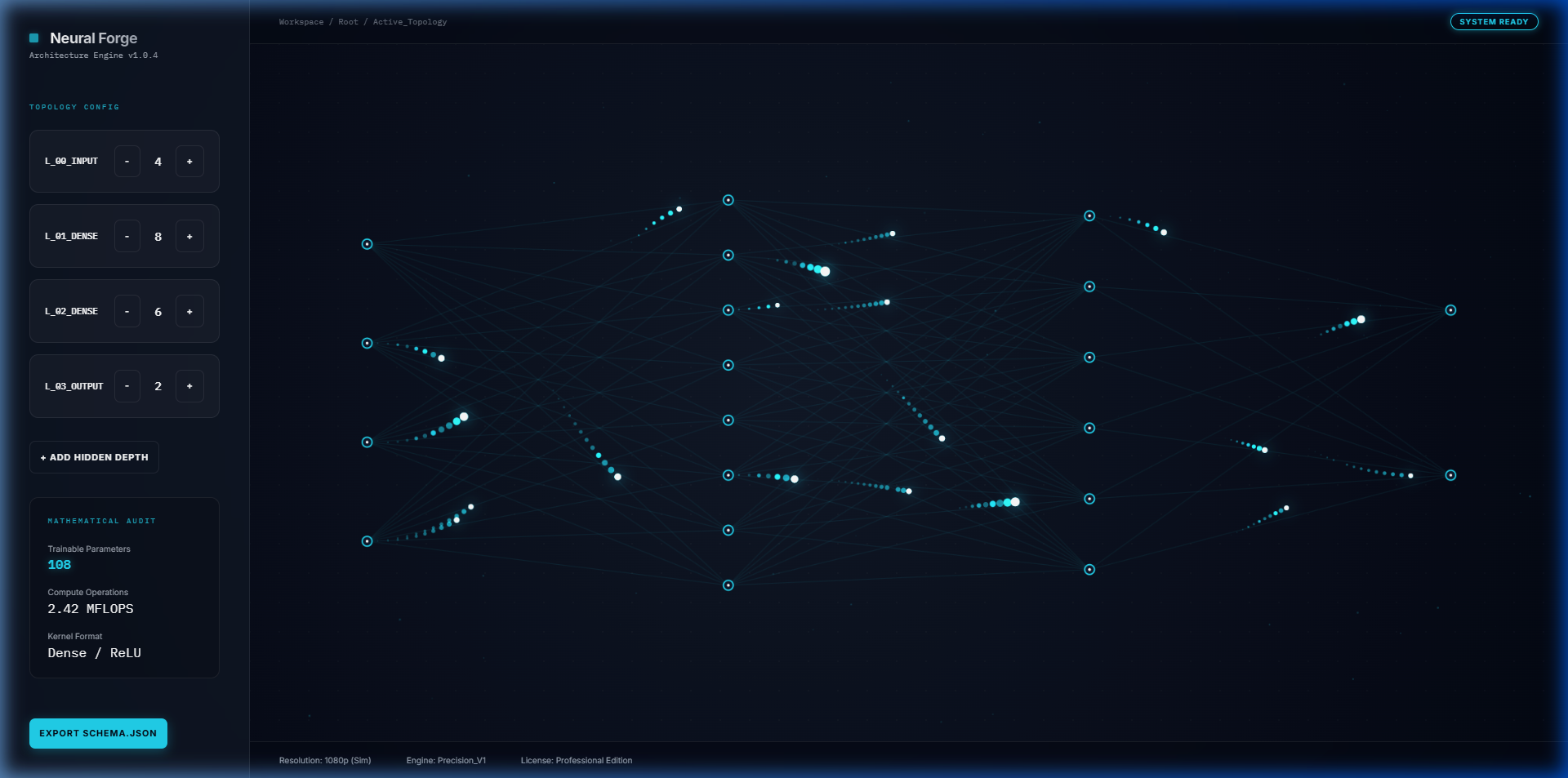Export the schema JSON file
This screenshot has width=1568, height=778.
pyautogui.click(x=98, y=733)
